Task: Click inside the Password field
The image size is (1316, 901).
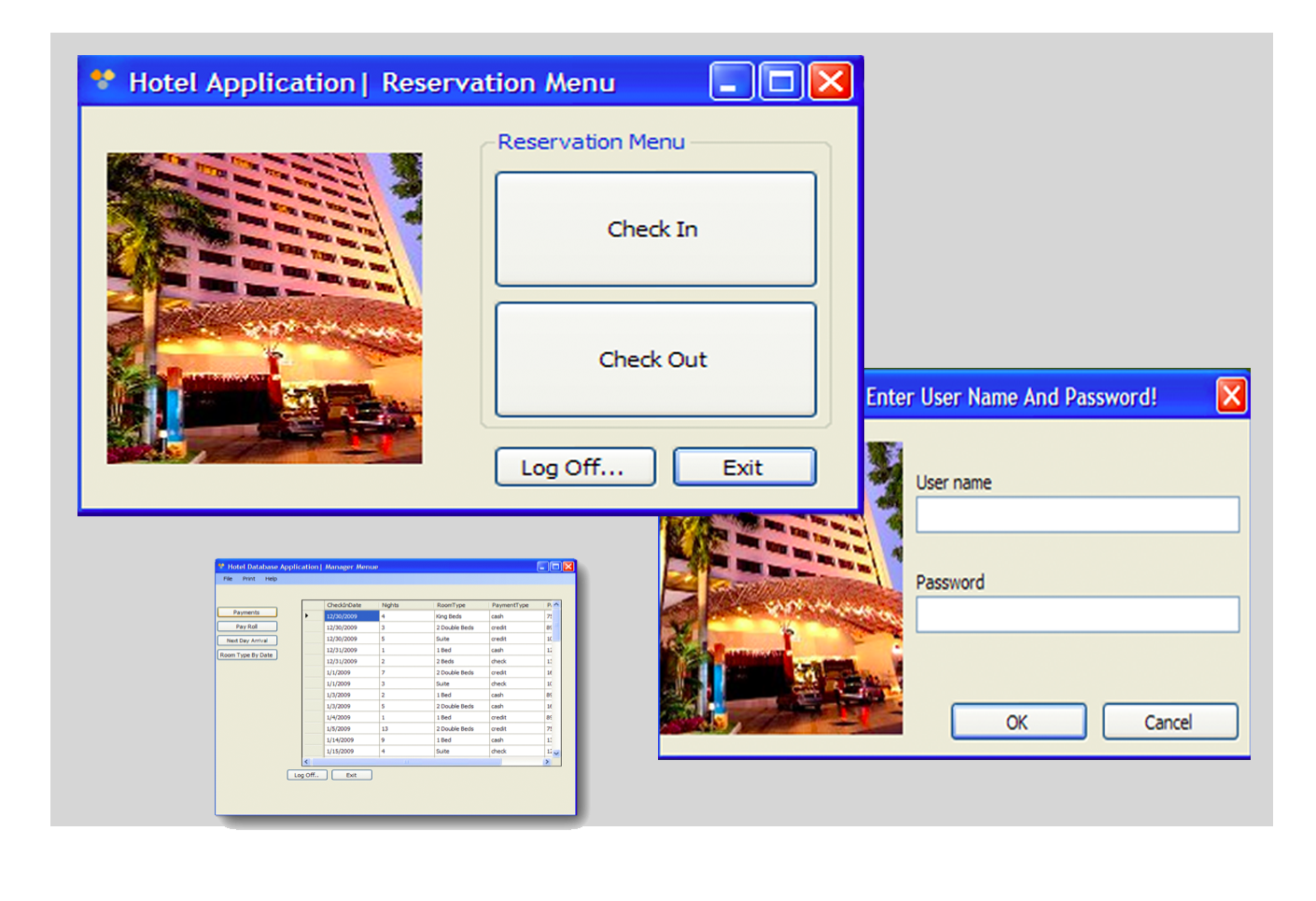Action: coord(1076,613)
